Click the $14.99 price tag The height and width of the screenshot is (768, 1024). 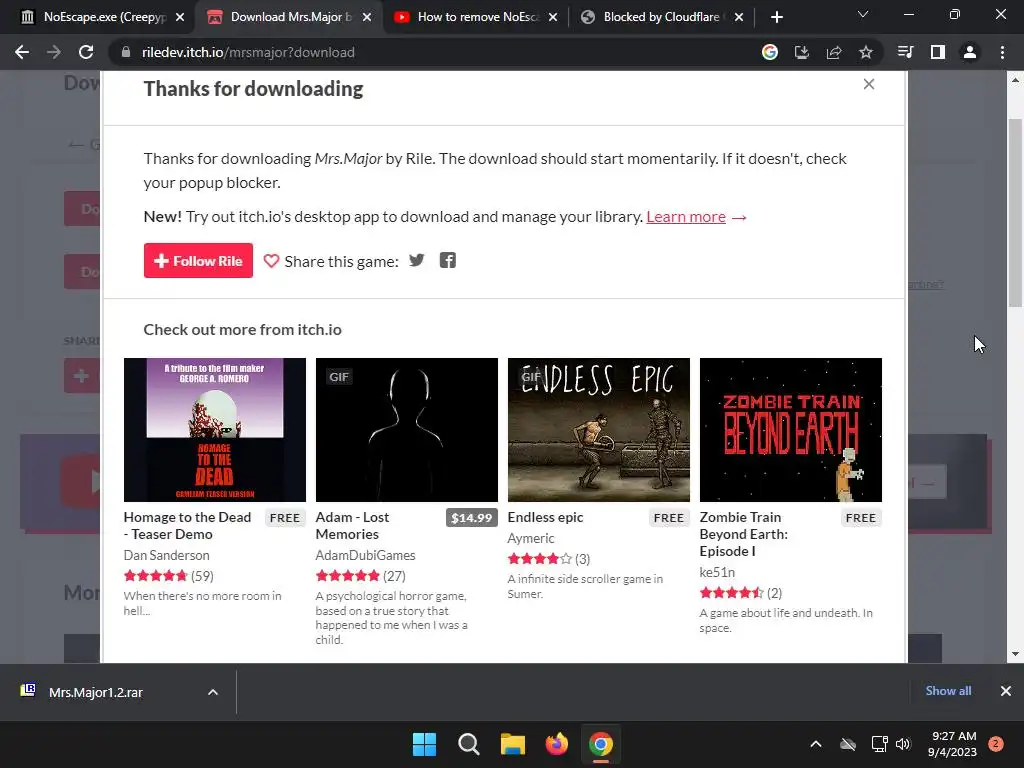pyautogui.click(x=472, y=518)
